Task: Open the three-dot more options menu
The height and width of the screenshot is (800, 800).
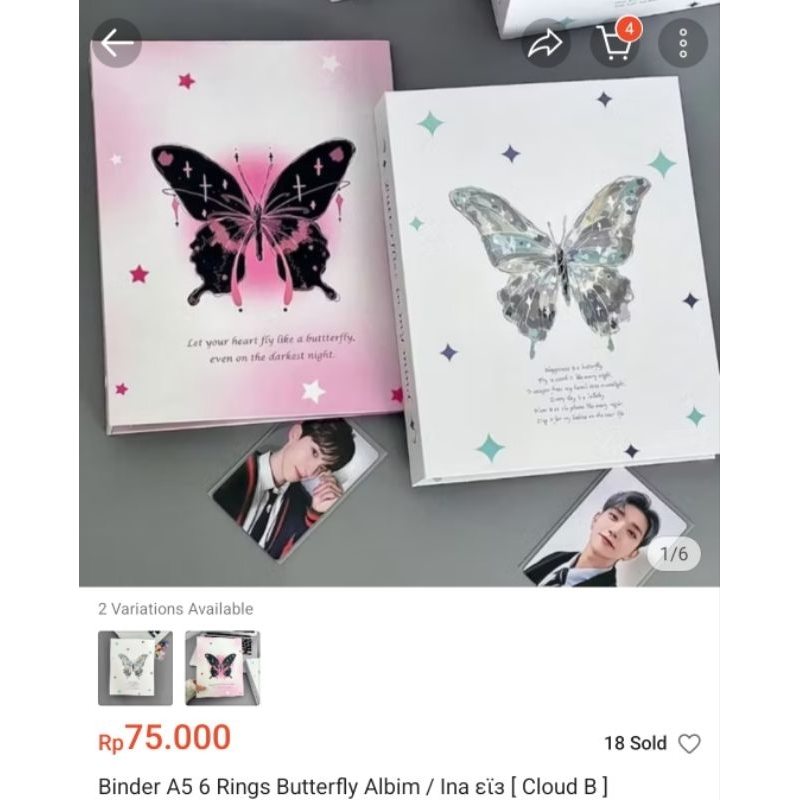Action: 683,43
